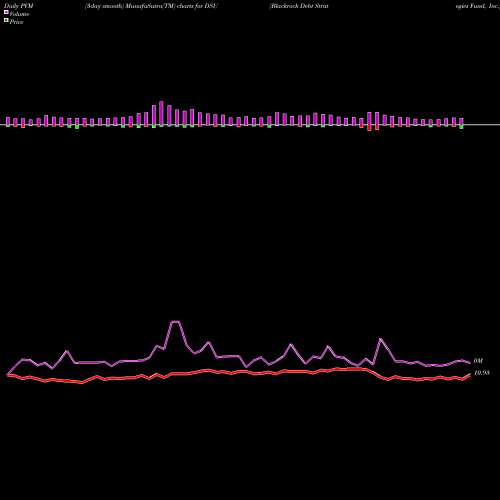
Task: Click the Price legend color box
Action: click(x=6, y=20)
